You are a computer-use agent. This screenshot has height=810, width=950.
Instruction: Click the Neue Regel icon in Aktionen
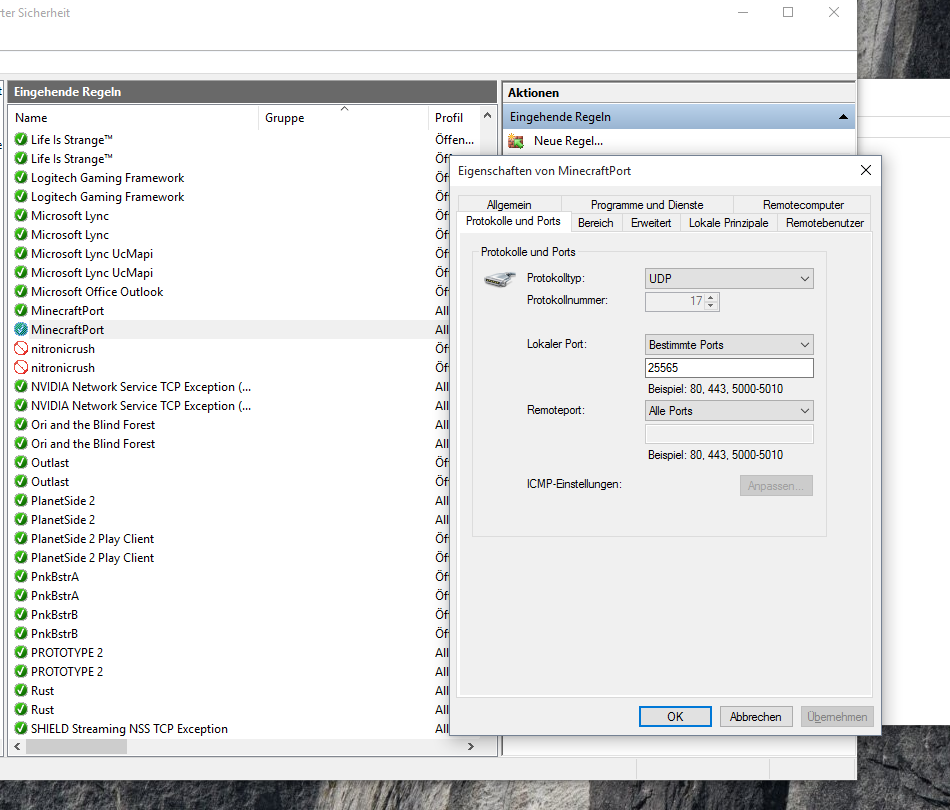pyautogui.click(x=516, y=141)
